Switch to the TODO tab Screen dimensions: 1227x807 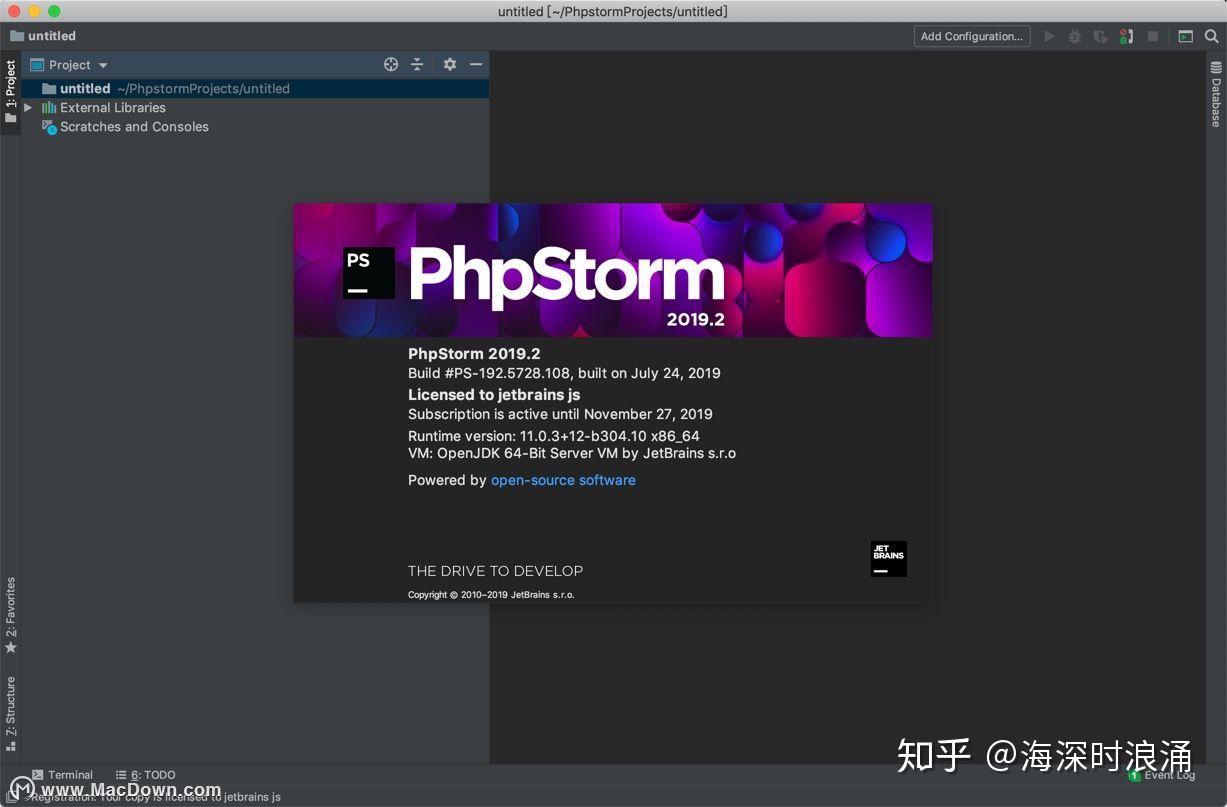pos(145,774)
